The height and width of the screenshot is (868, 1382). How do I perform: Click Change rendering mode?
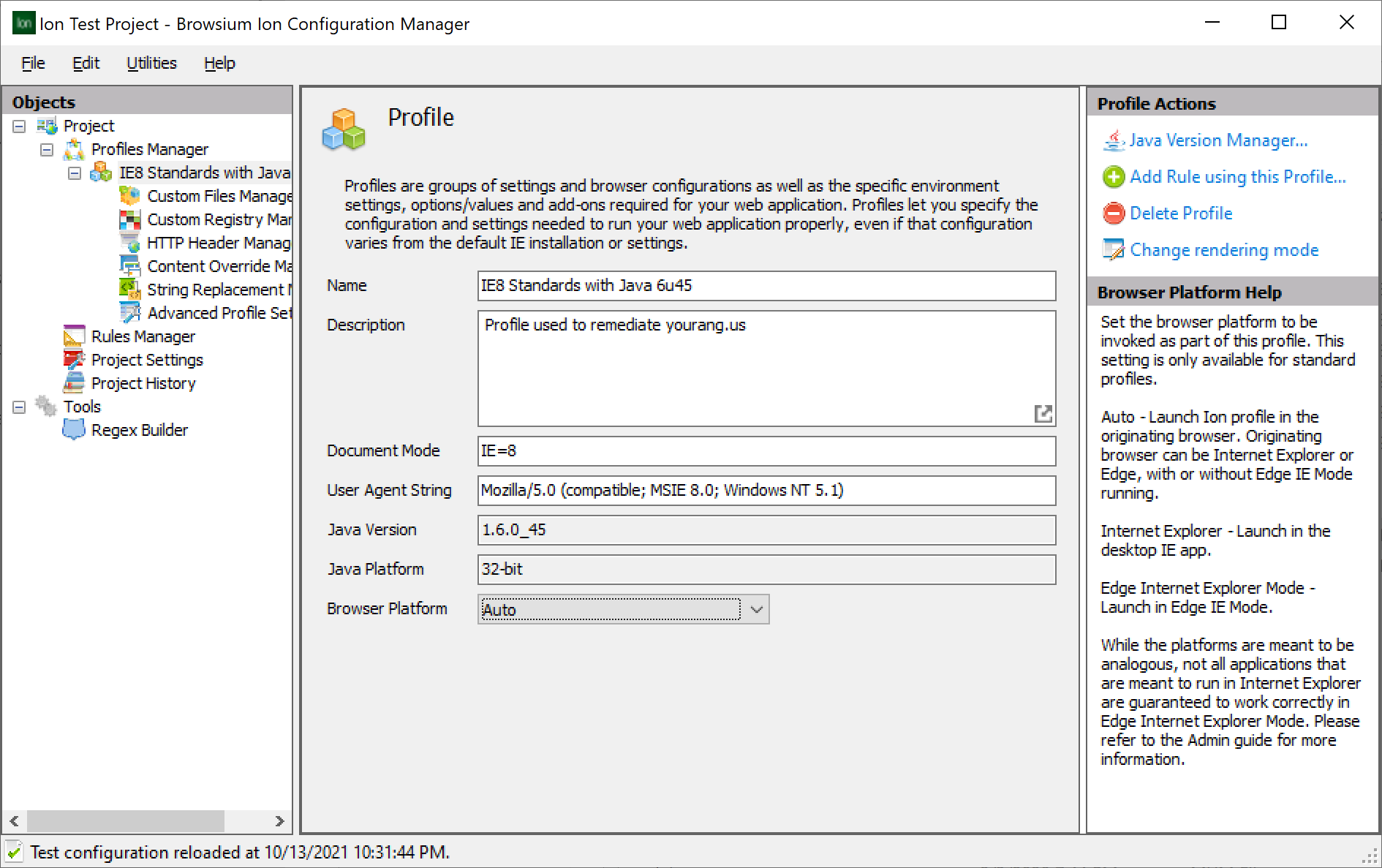(1223, 249)
